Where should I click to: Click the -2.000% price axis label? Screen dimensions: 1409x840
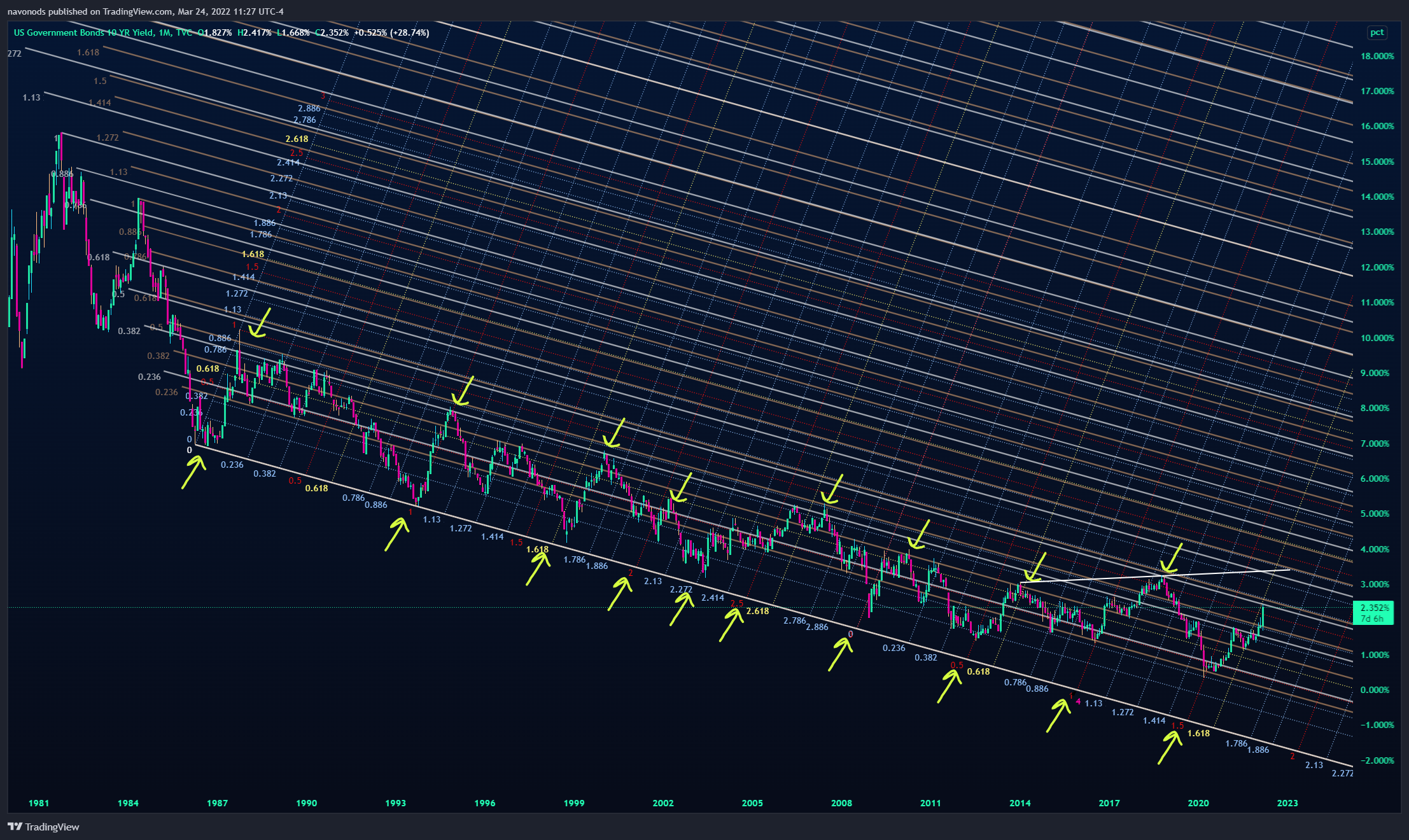click(x=1377, y=760)
